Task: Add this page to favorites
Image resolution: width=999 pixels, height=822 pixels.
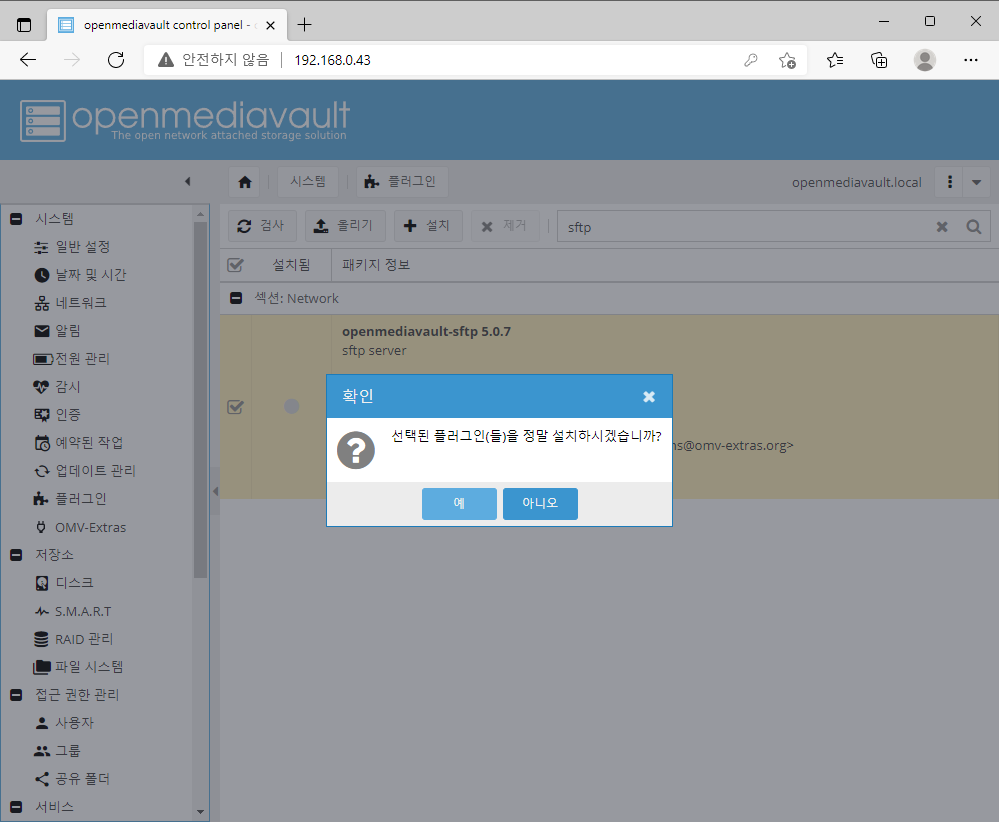Action: tap(787, 60)
